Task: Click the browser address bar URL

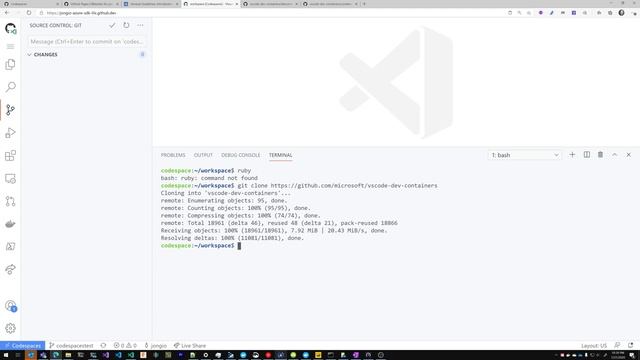Action: click(82, 13)
